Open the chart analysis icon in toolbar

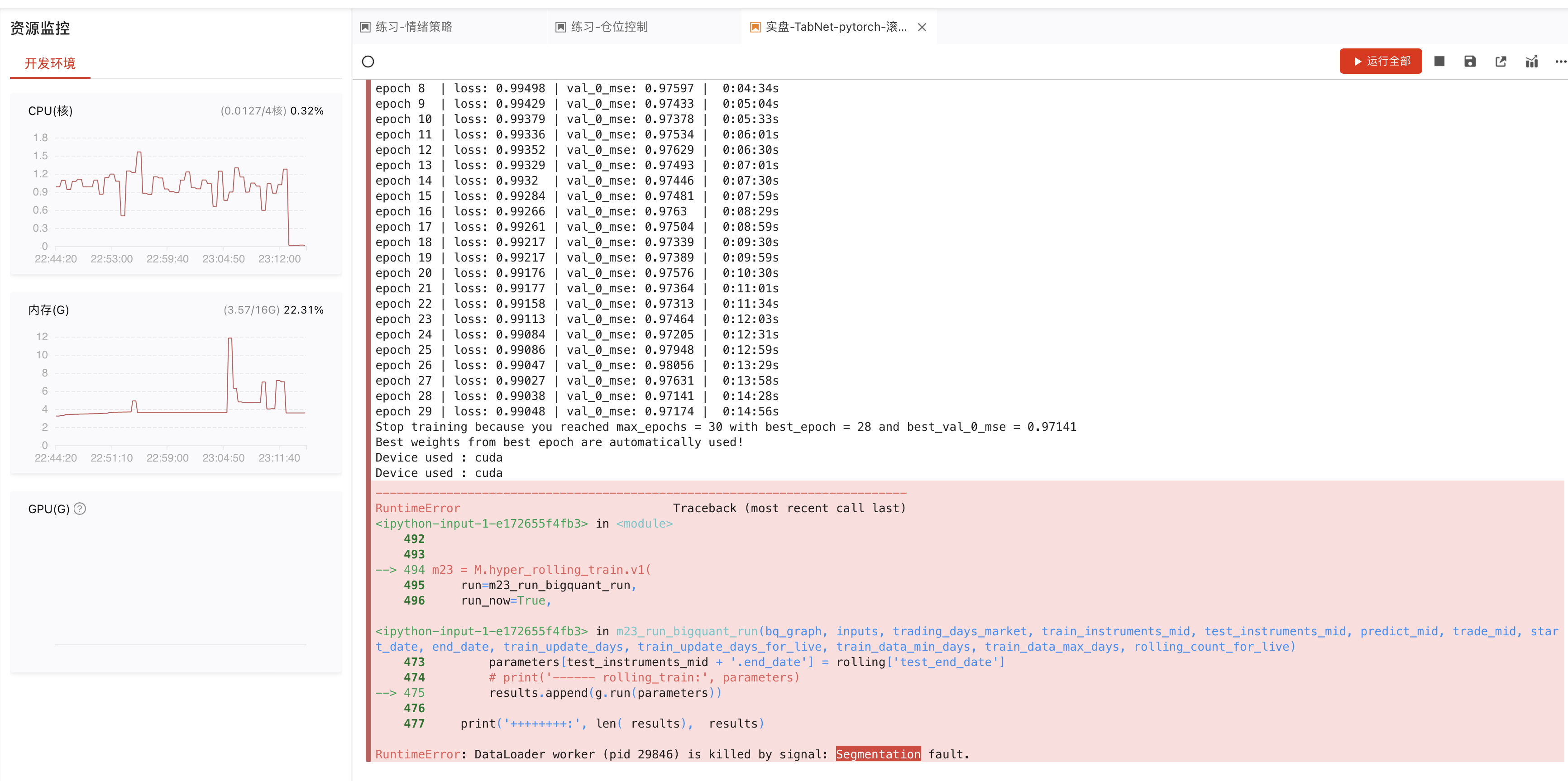tap(1531, 62)
